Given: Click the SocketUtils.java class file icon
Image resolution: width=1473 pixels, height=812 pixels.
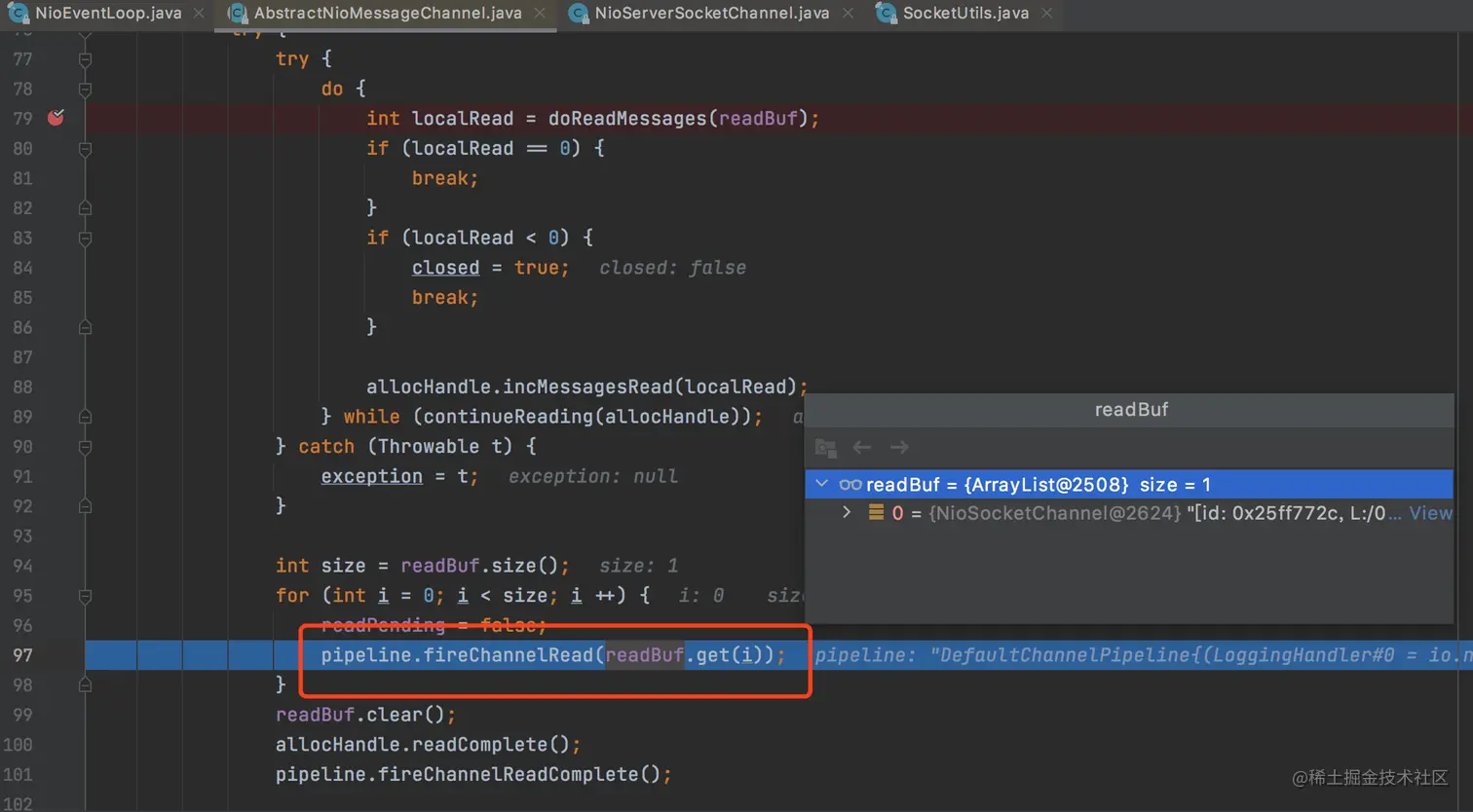Looking at the screenshot, I should pos(886,13).
